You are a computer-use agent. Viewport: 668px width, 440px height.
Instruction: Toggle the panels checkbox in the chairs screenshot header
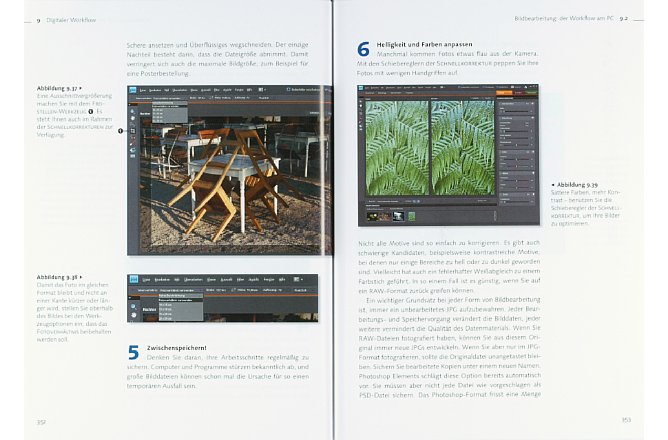pyautogui.click(x=288, y=89)
